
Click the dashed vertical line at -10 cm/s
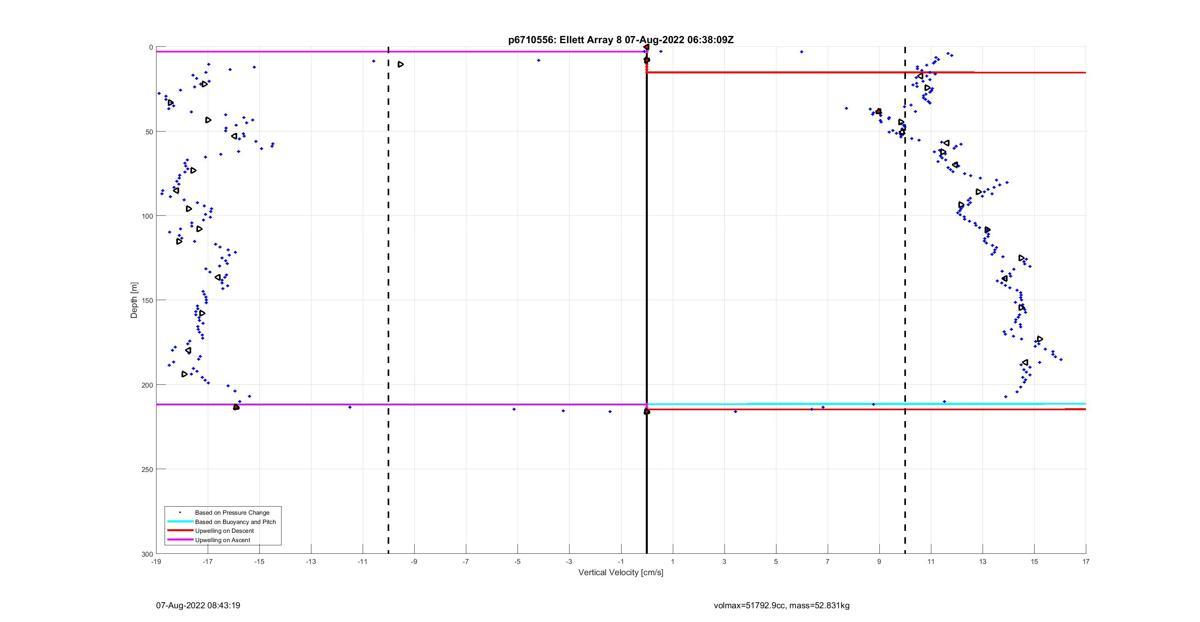point(388,300)
